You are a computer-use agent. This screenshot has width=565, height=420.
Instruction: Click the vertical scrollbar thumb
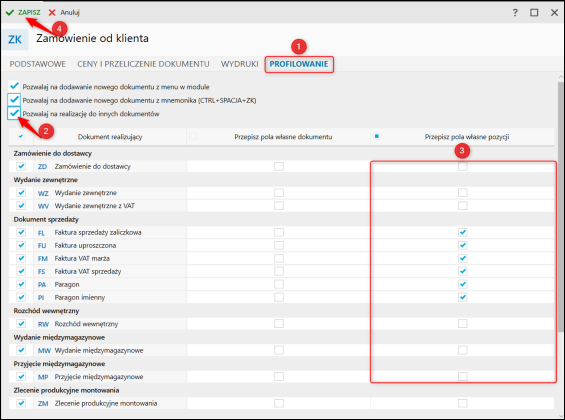point(561,207)
